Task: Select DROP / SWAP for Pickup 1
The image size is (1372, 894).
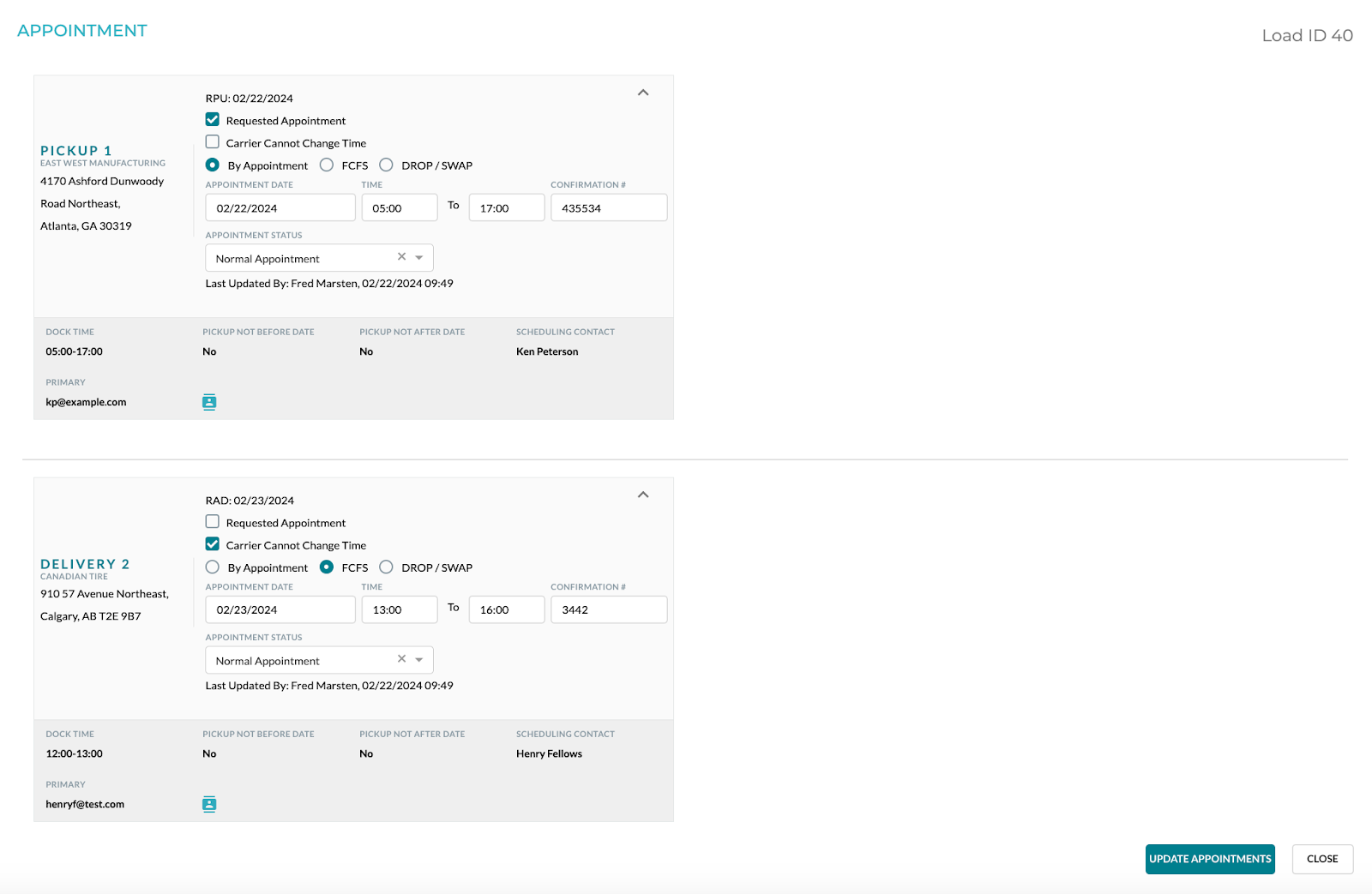Action: pyautogui.click(x=387, y=165)
